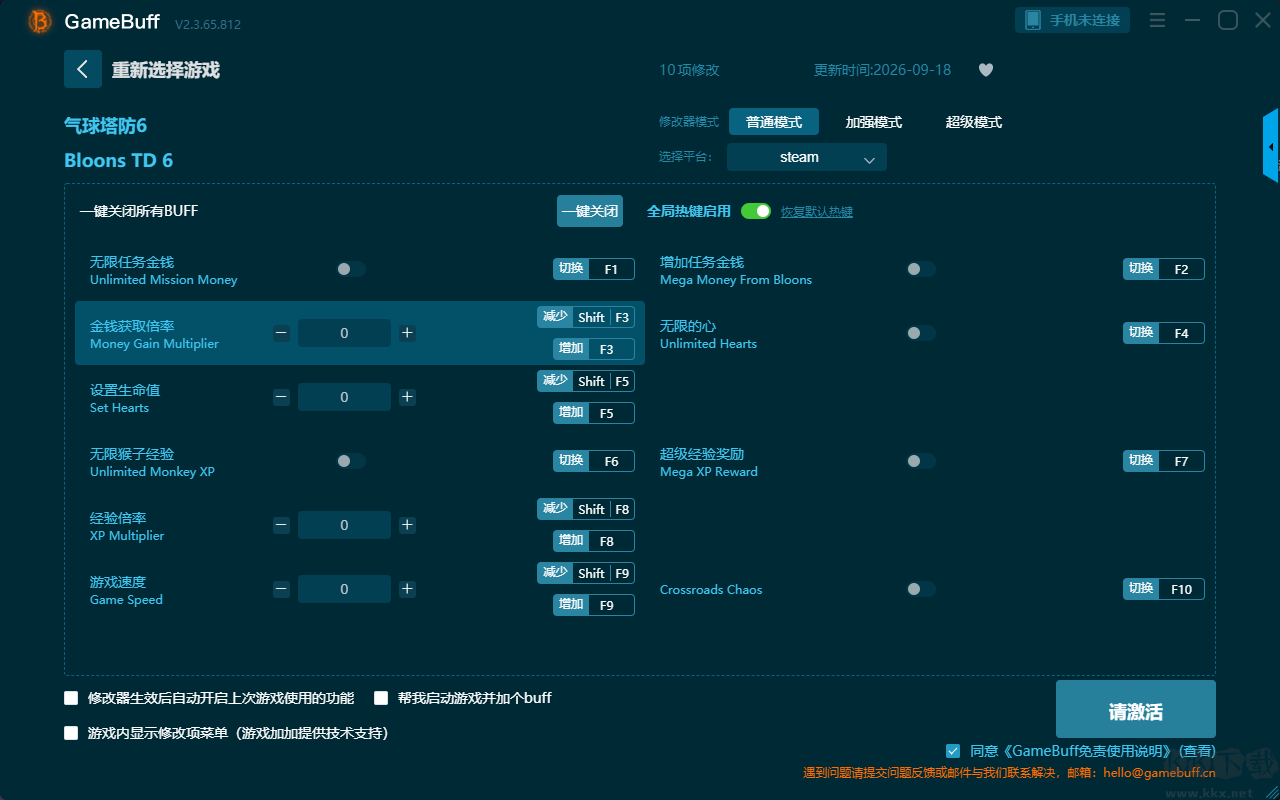
Task: Switch to 加强模式 mode tab
Action: (x=874, y=122)
